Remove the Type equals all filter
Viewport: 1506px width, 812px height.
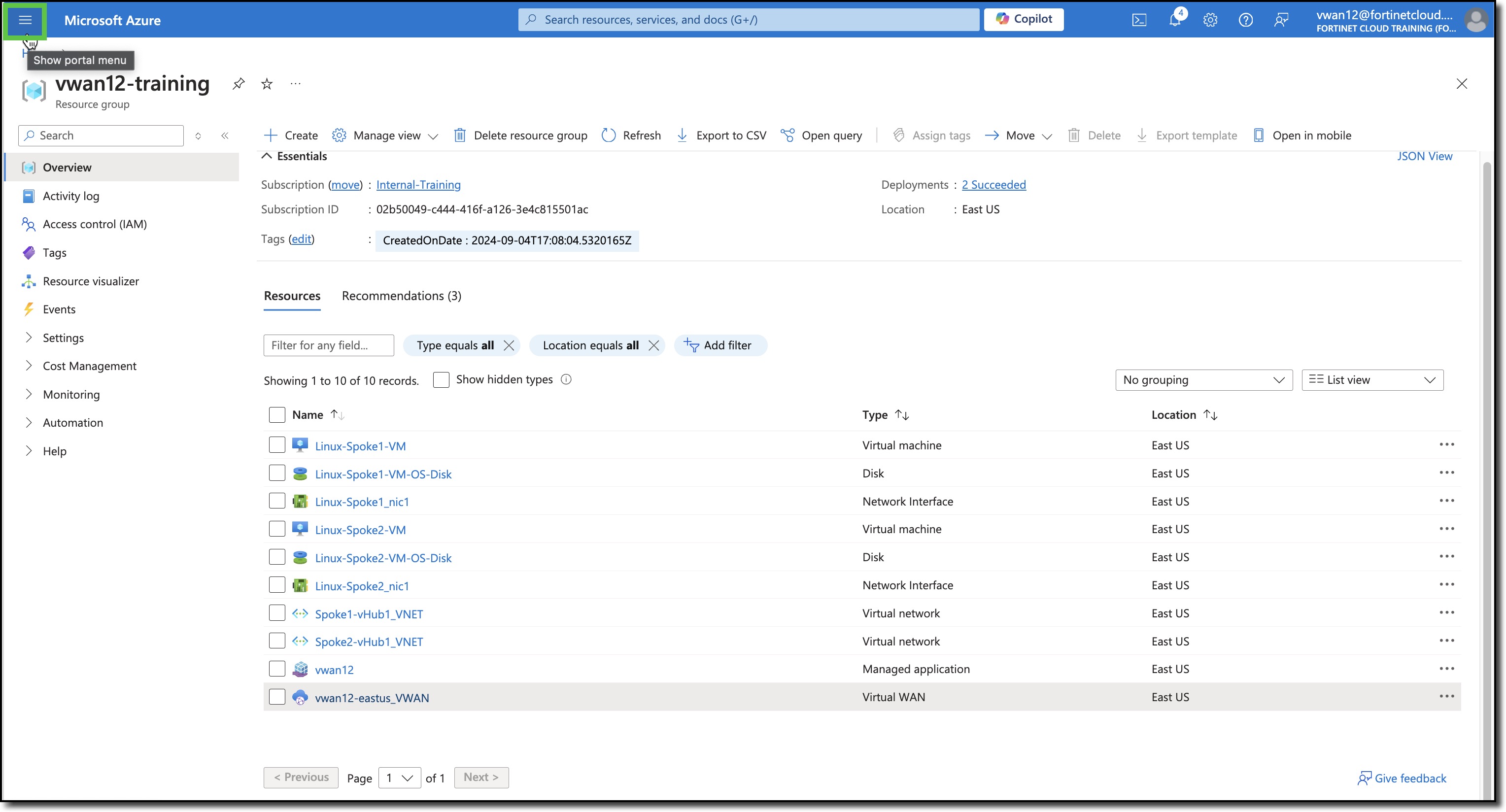click(x=509, y=345)
